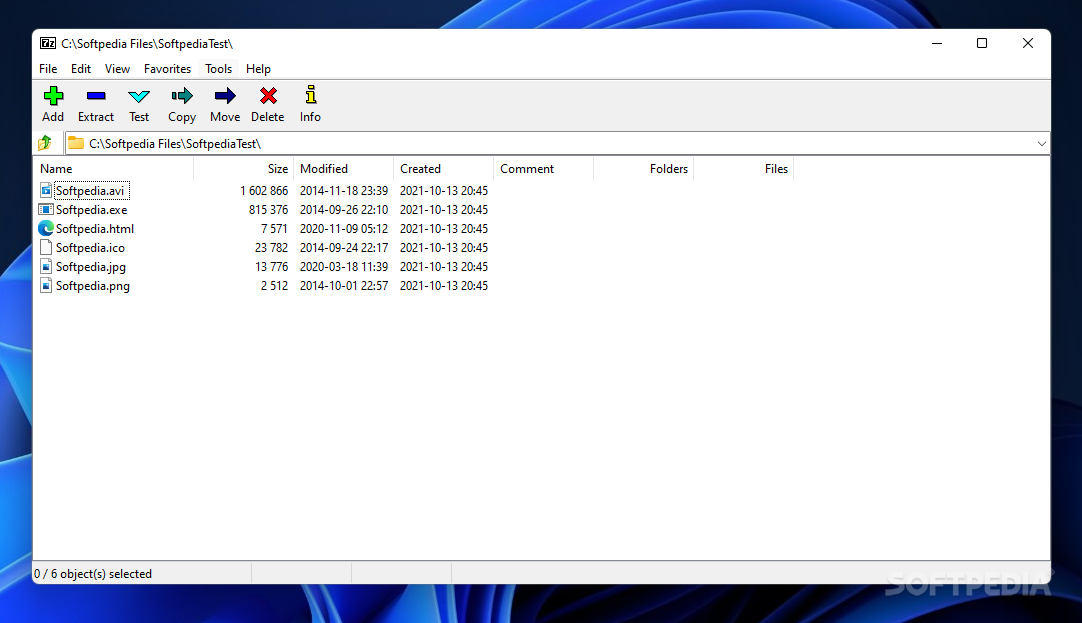Select the Softpedia.jpg file name
This screenshot has width=1082, height=623.
(x=90, y=266)
